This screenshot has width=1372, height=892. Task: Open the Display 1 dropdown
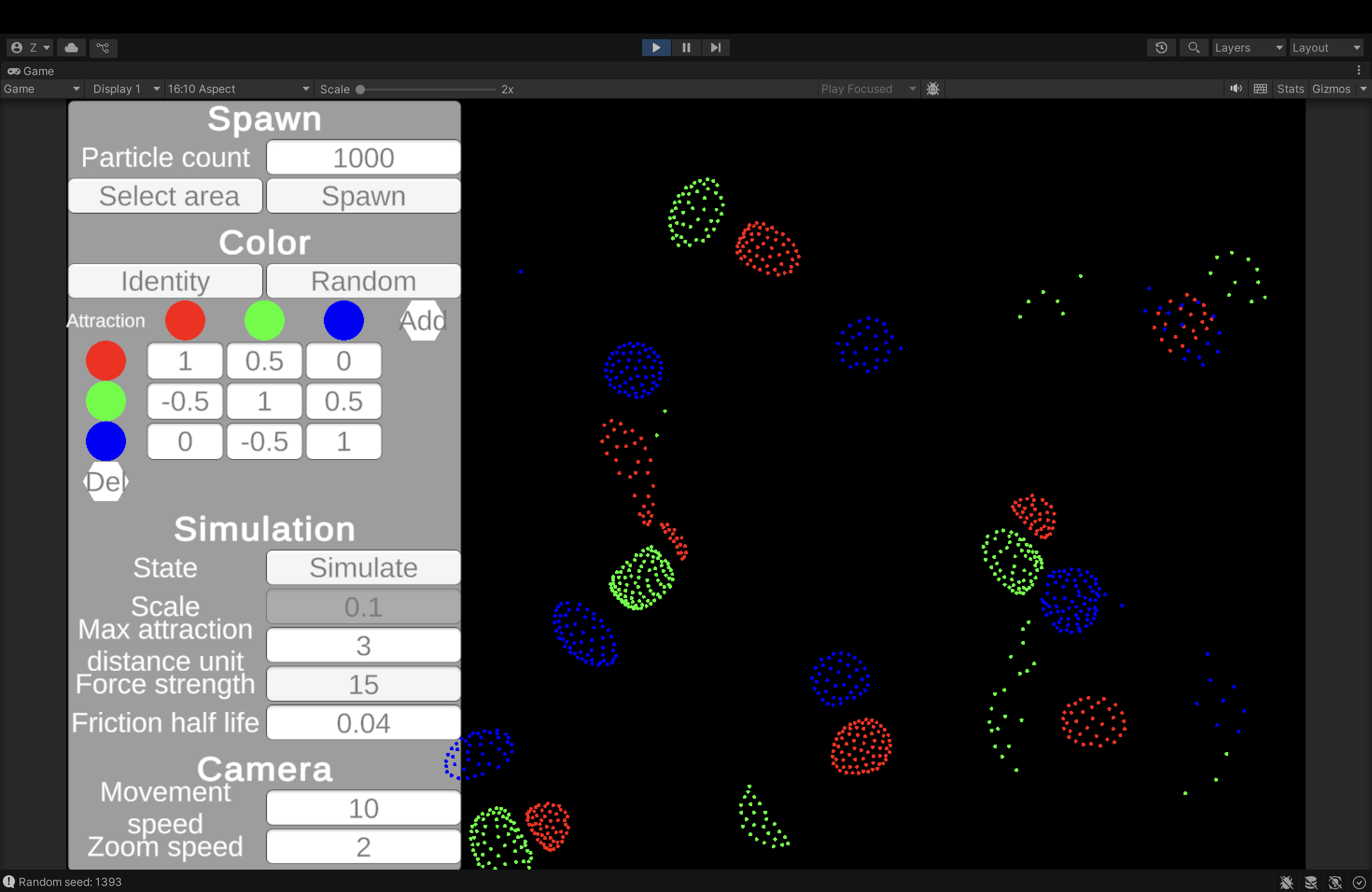coord(125,89)
